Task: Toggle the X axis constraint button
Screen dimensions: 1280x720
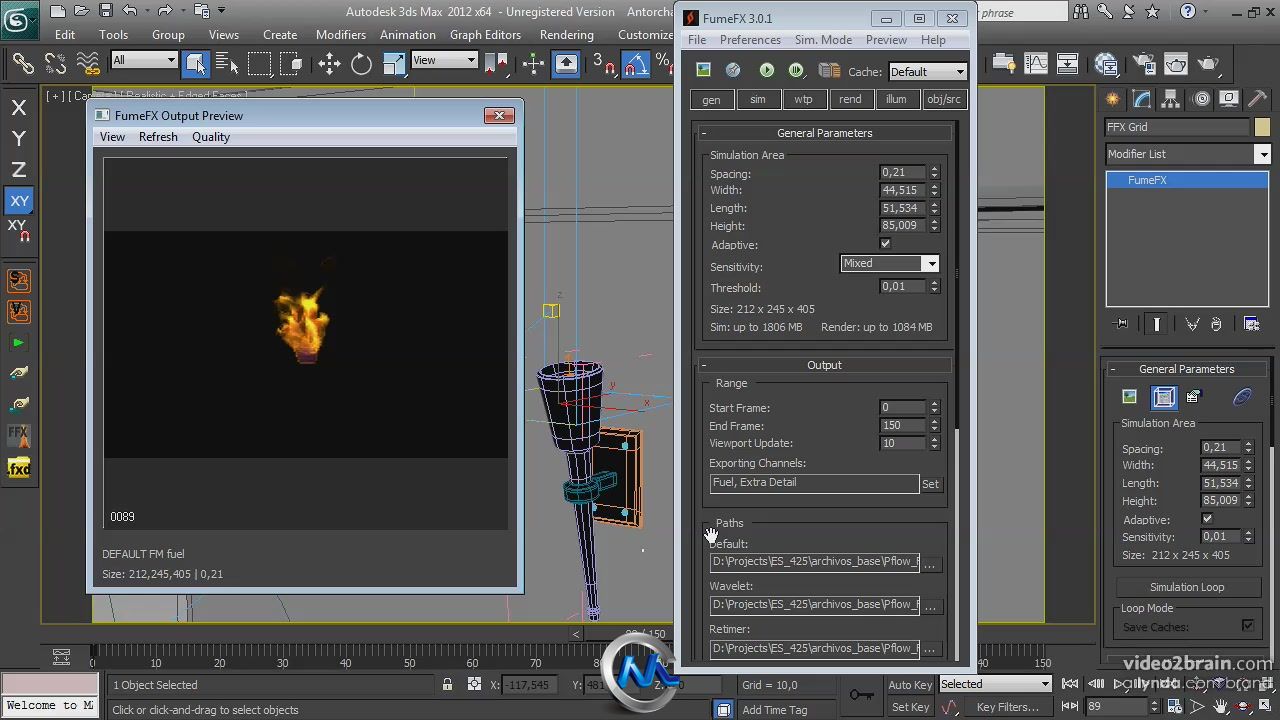Action: tap(19, 107)
